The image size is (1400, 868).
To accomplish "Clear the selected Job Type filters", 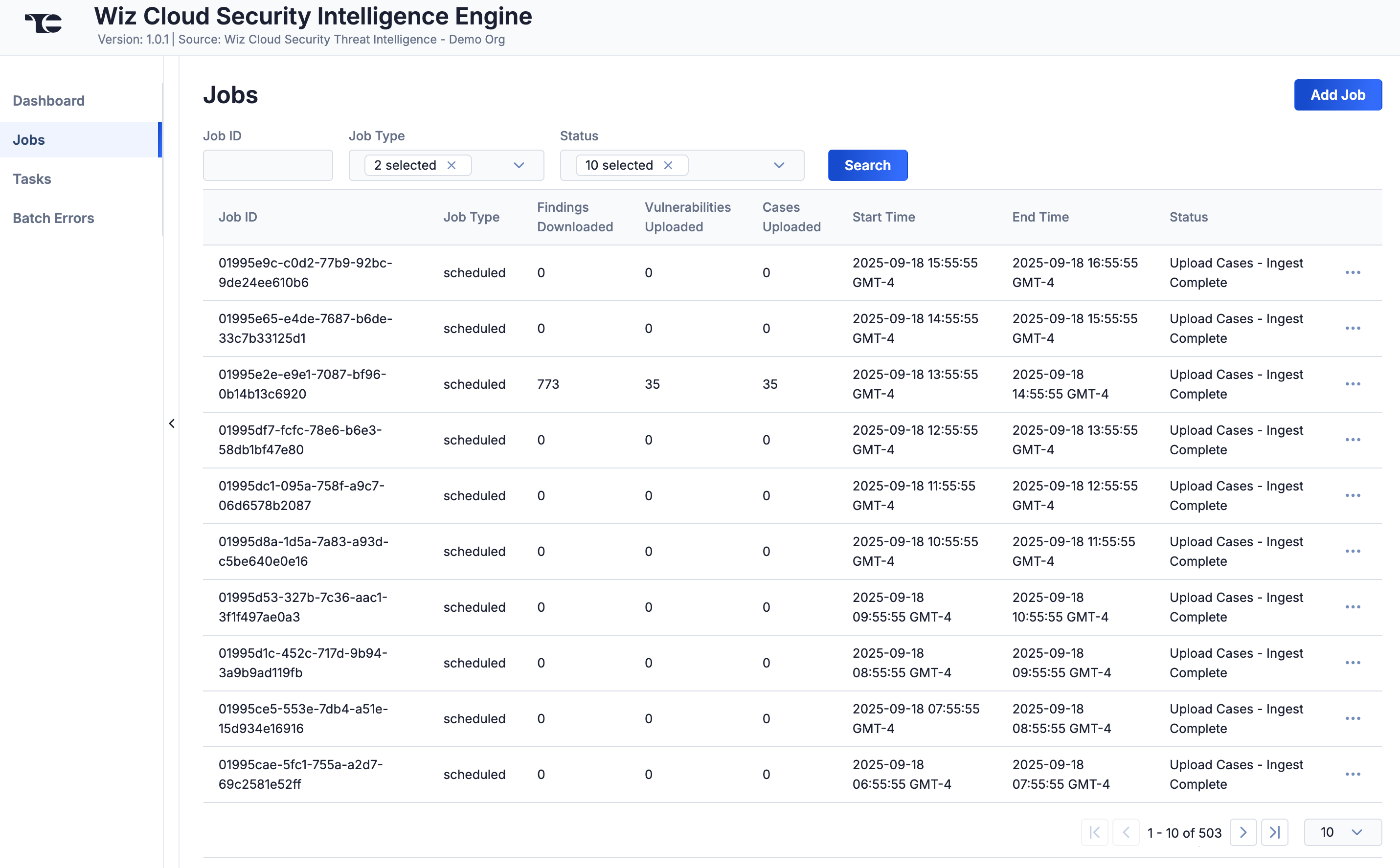I will click(452, 165).
